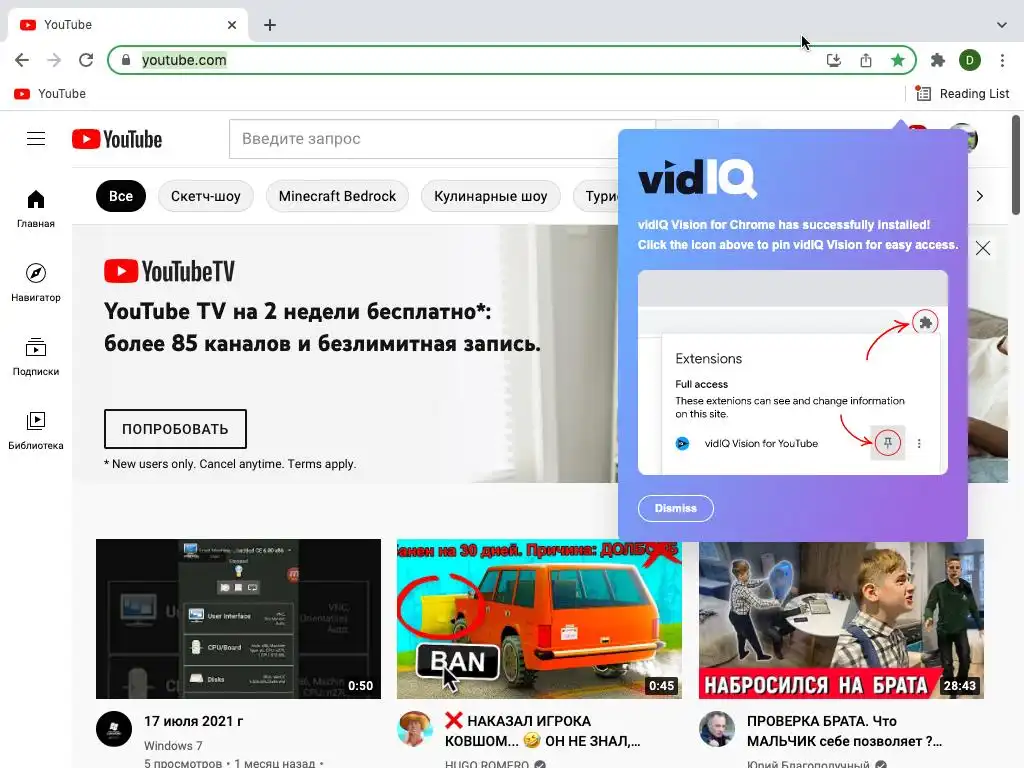This screenshot has height=768, width=1024.
Task: Open the НАБРОСИЛСЯ НА БРАТА thumbnail
Action: click(841, 618)
